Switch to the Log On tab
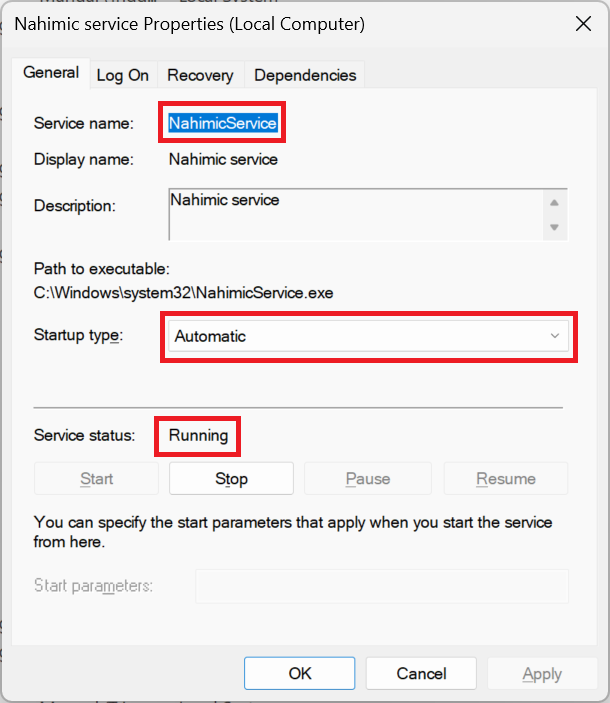 point(123,75)
